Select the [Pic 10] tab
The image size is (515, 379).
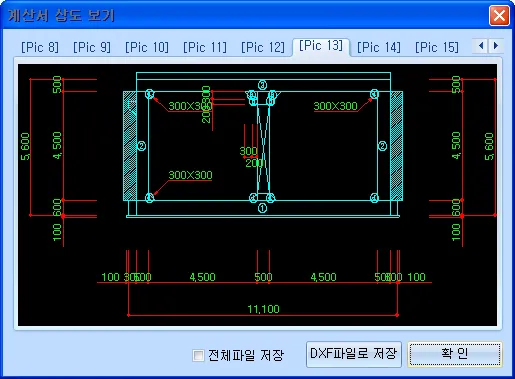coord(147,47)
